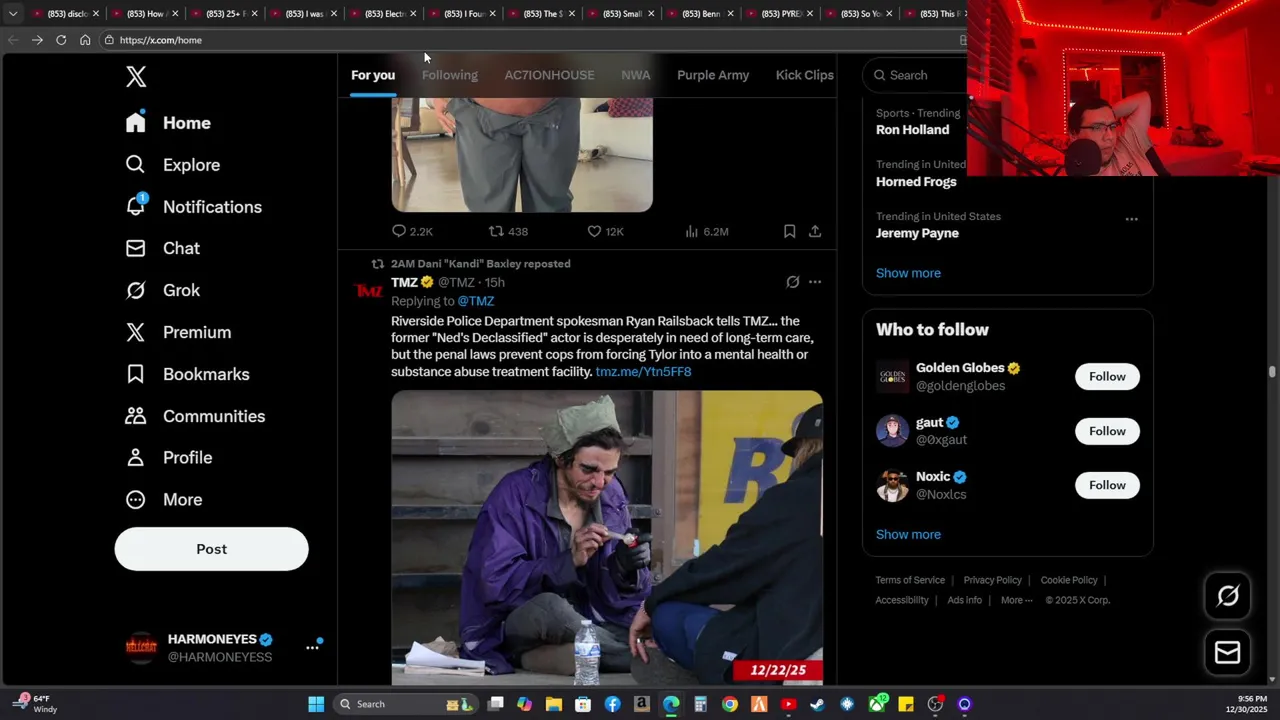Open Privacy Policy link
The height and width of the screenshot is (720, 1280).
click(x=992, y=580)
